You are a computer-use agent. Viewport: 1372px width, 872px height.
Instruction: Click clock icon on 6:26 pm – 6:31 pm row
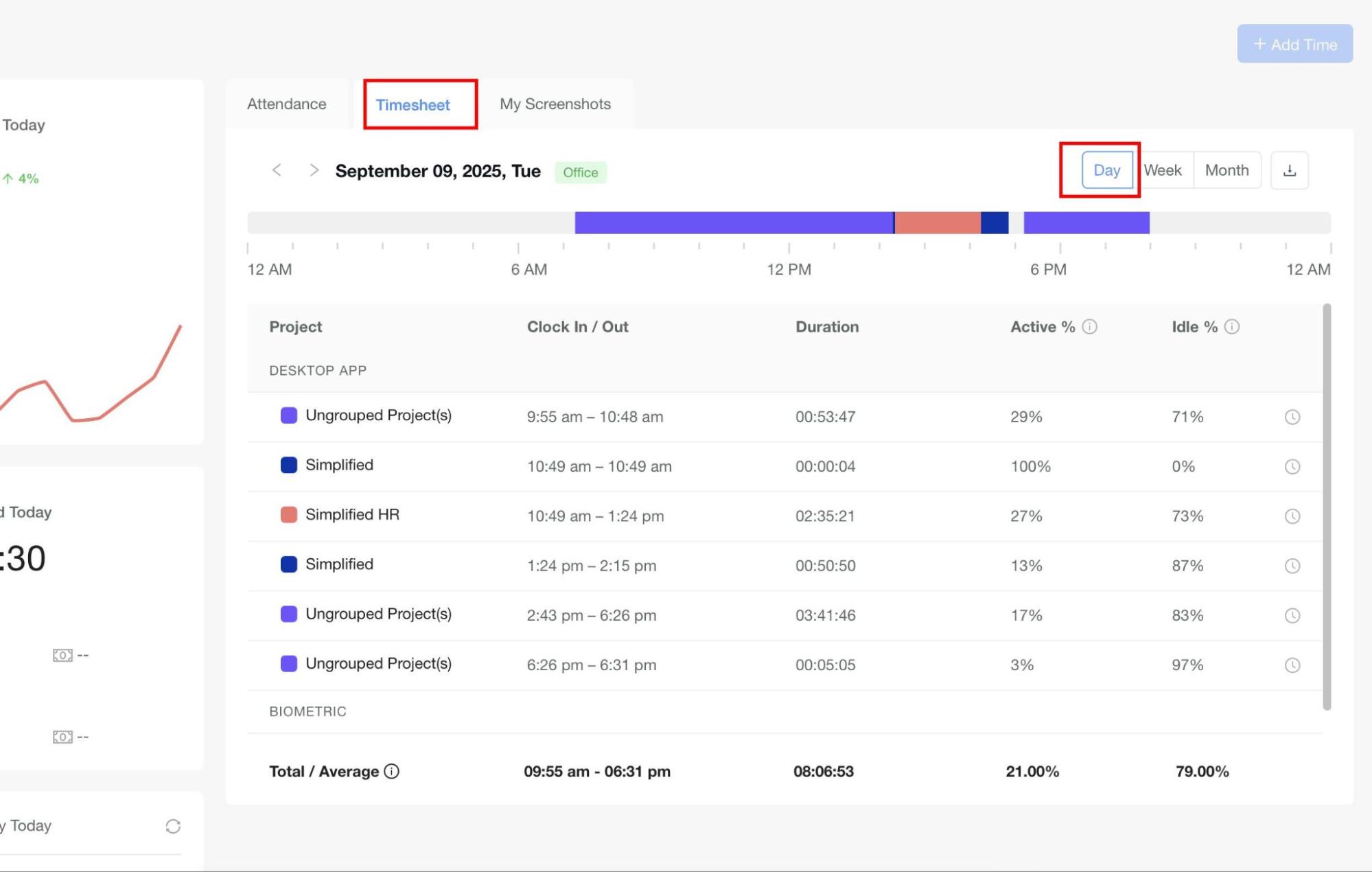[1292, 665]
